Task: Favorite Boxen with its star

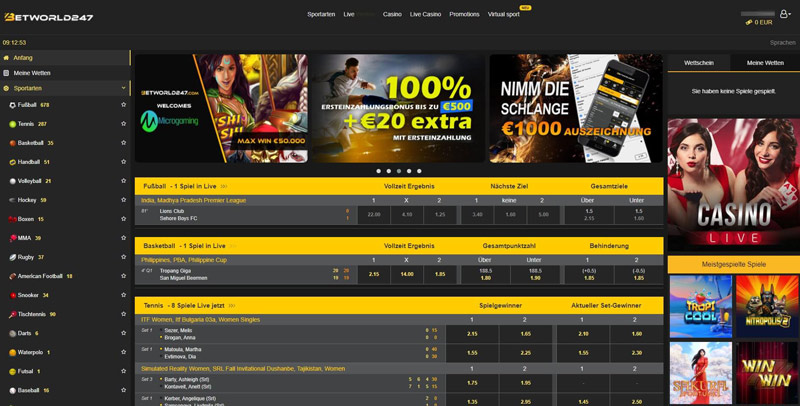Action: [x=123, y=219]
